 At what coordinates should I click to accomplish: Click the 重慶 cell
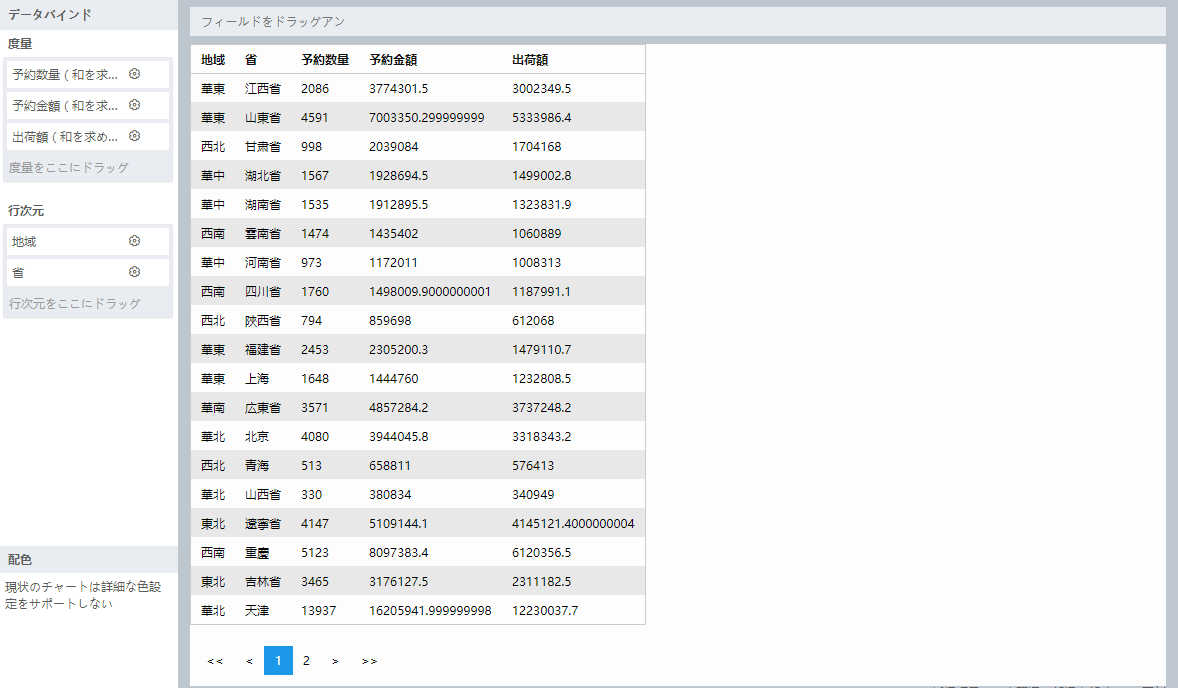257,553
